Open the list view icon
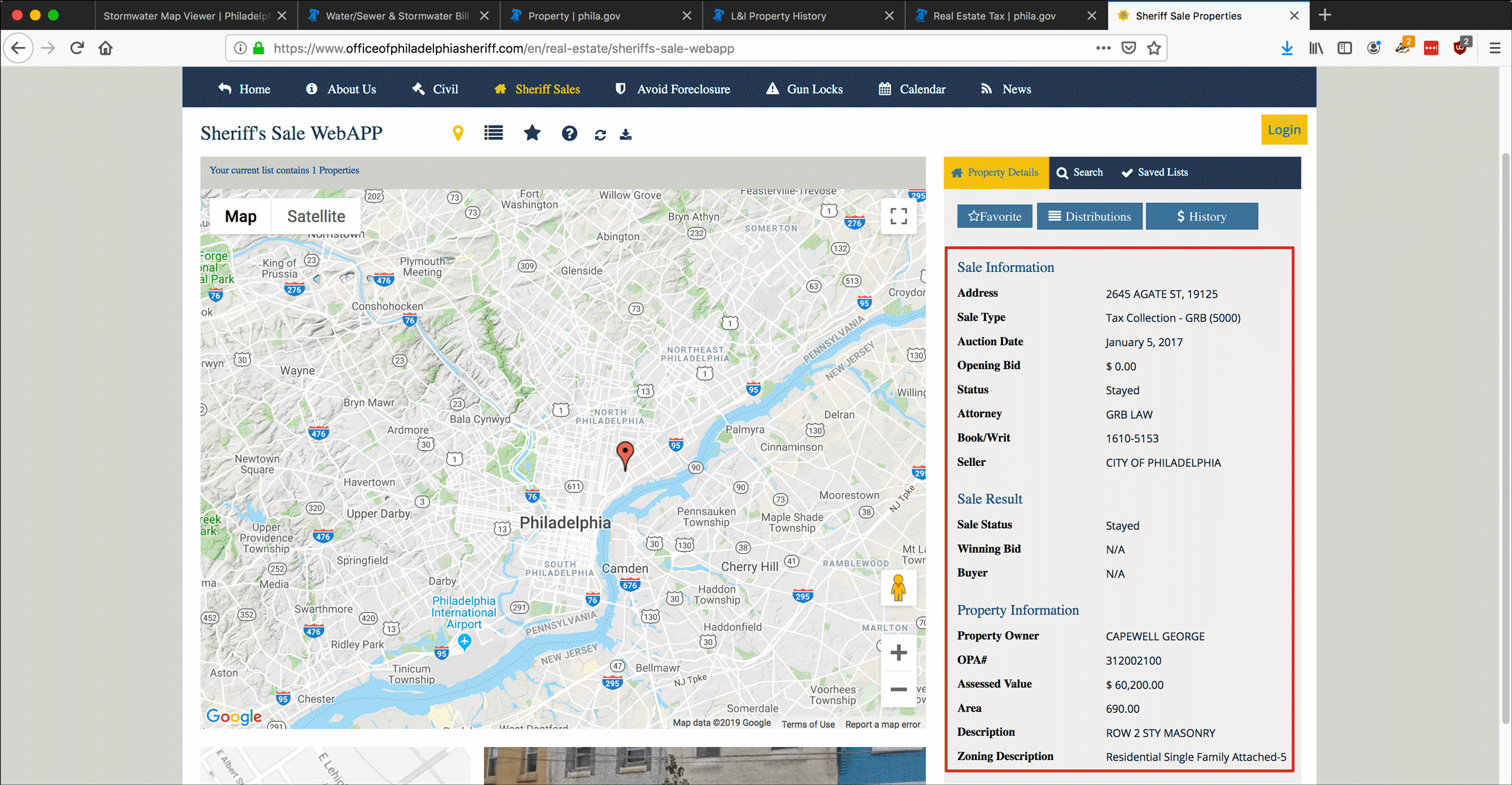Viewport: 1512px width, 785px height. click(x=494, y=133)
